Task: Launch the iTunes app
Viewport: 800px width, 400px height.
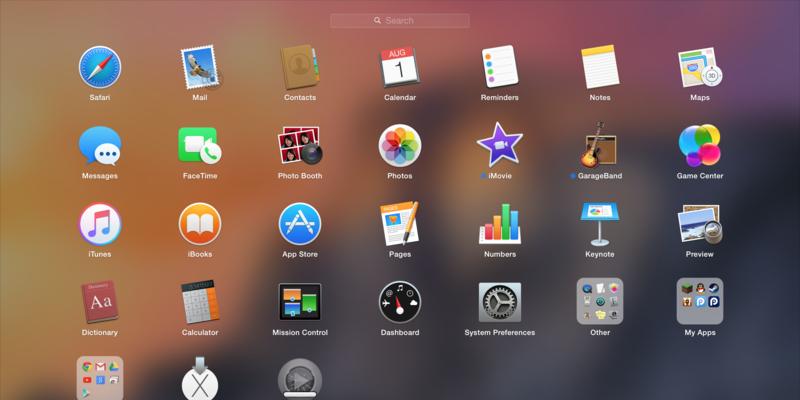Action: [x=100, y=224]
